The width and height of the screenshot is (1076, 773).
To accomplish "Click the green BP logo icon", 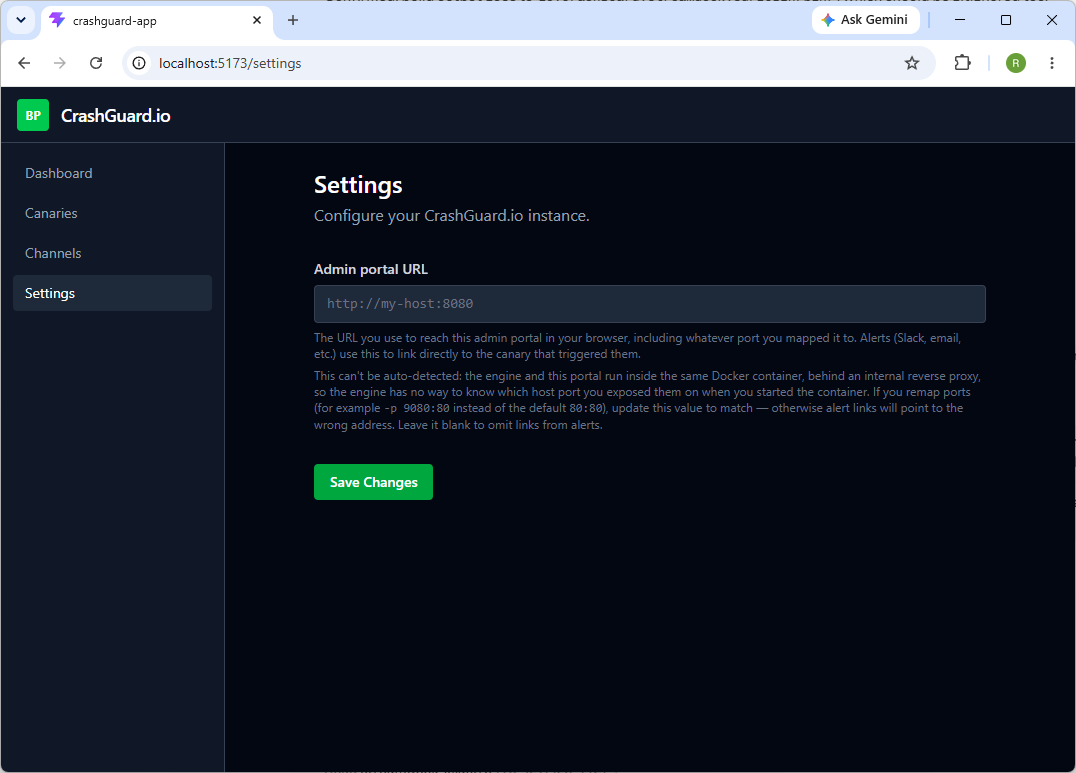I will [x=33, y=115].
